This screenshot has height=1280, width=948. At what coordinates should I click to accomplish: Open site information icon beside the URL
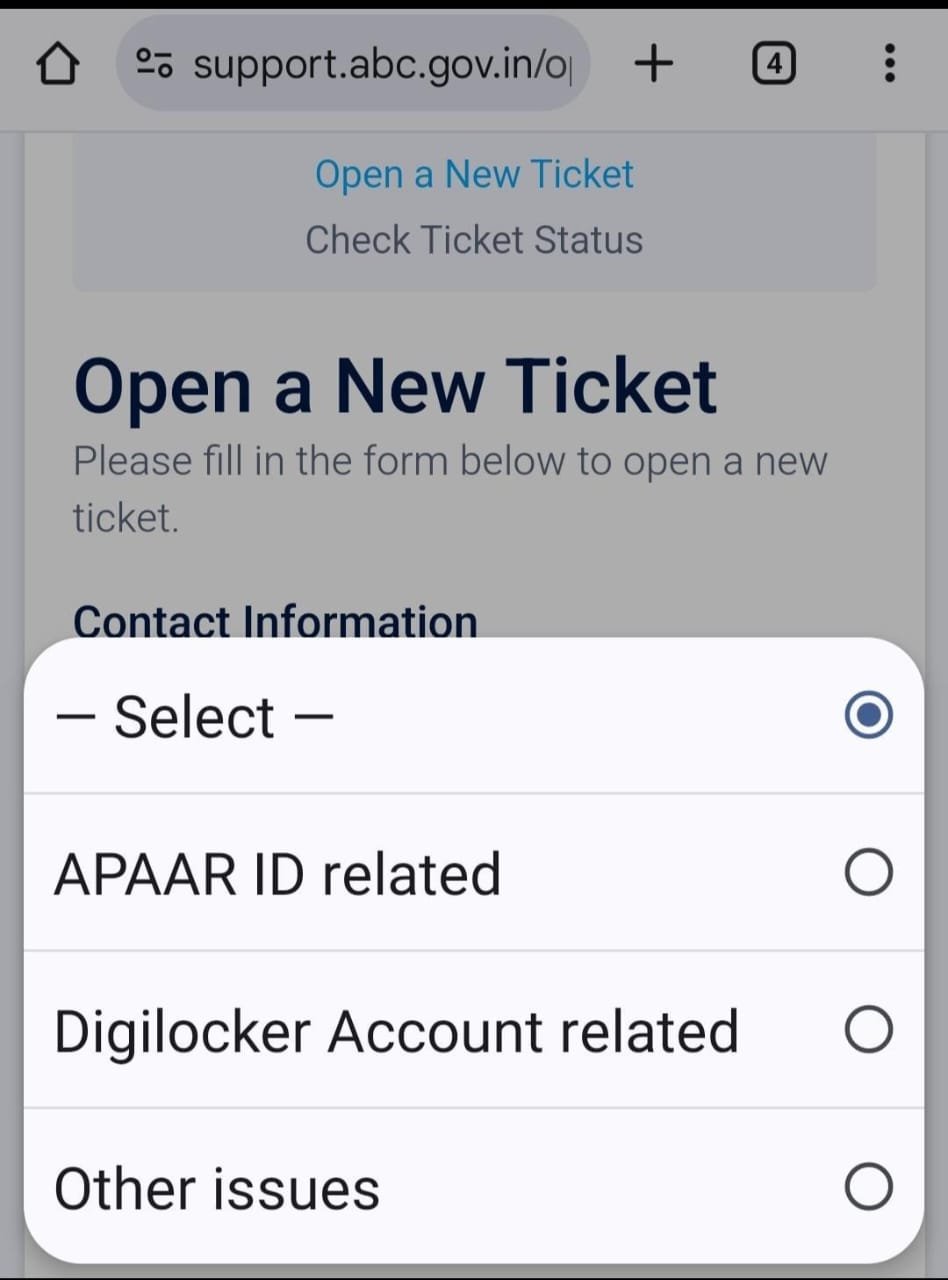pyautogui.click(x=154, y=65)
